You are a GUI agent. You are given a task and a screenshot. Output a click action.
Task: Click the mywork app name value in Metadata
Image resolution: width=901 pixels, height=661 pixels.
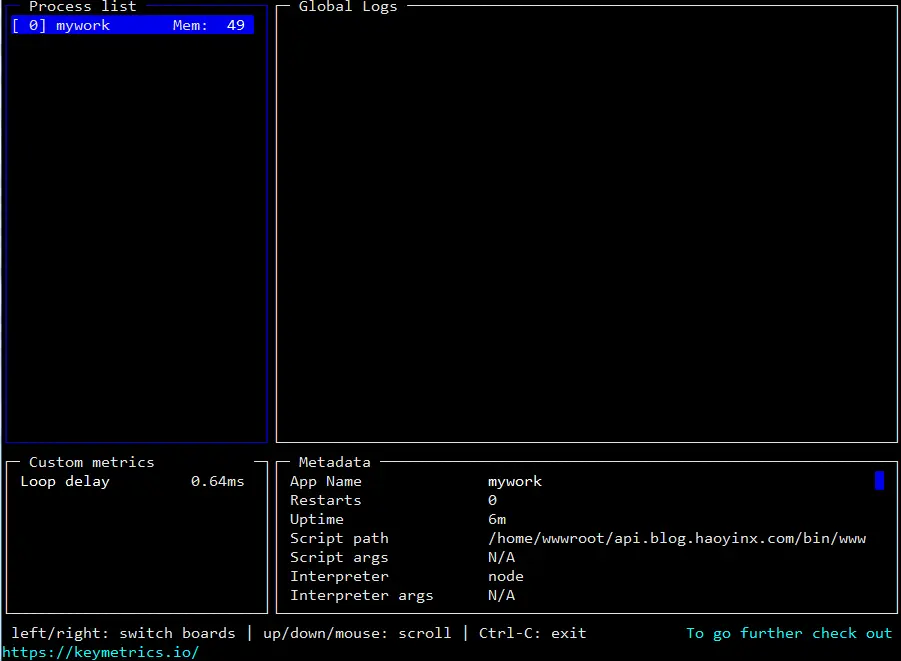tap(515, 482)
